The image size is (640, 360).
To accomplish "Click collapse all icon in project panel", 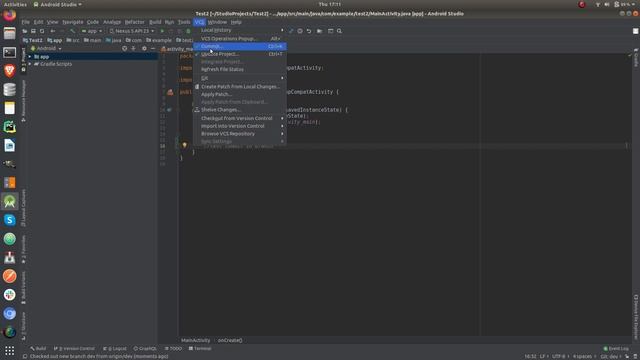I will point(133,48).
